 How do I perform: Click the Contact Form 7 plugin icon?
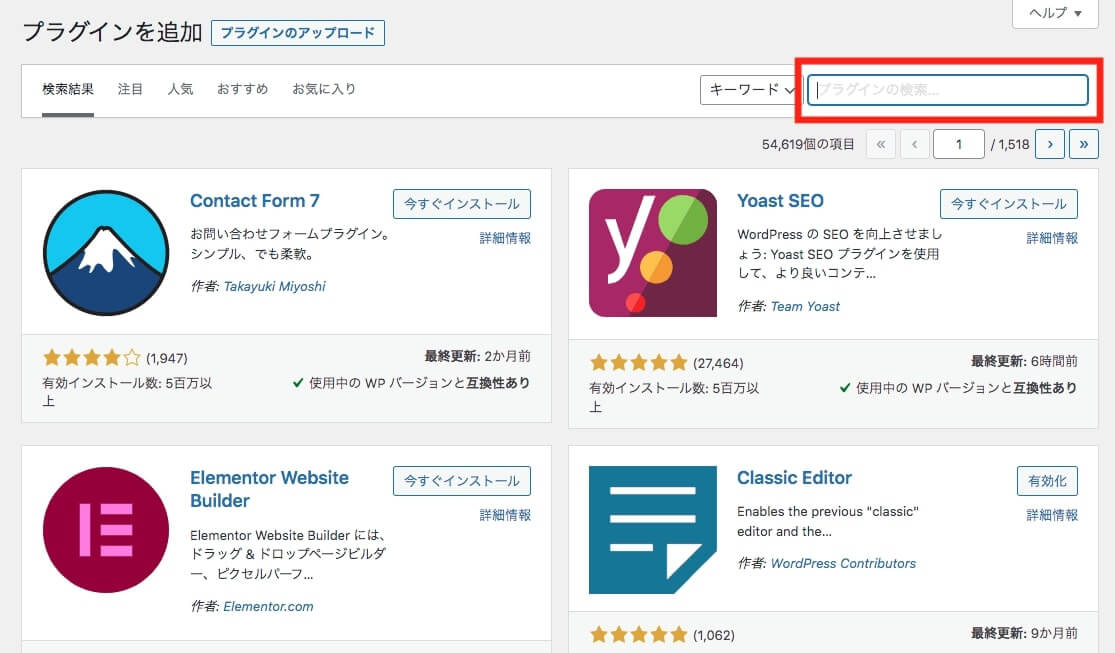coord(106,253)
